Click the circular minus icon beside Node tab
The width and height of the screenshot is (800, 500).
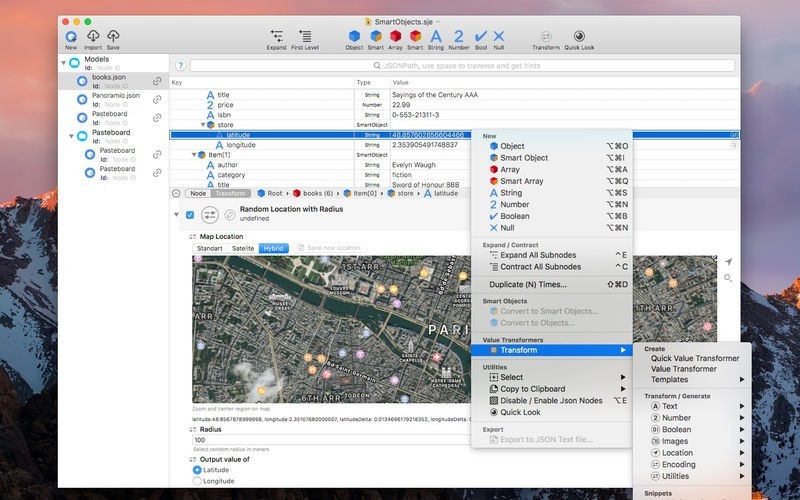(x=176, y=193)
